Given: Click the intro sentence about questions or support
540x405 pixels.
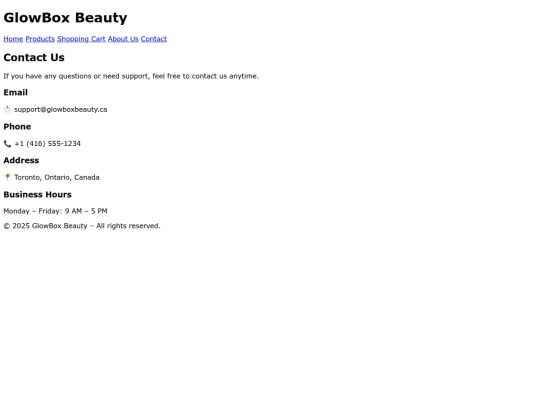Looking at the screenshot, I should coord(131,76).
